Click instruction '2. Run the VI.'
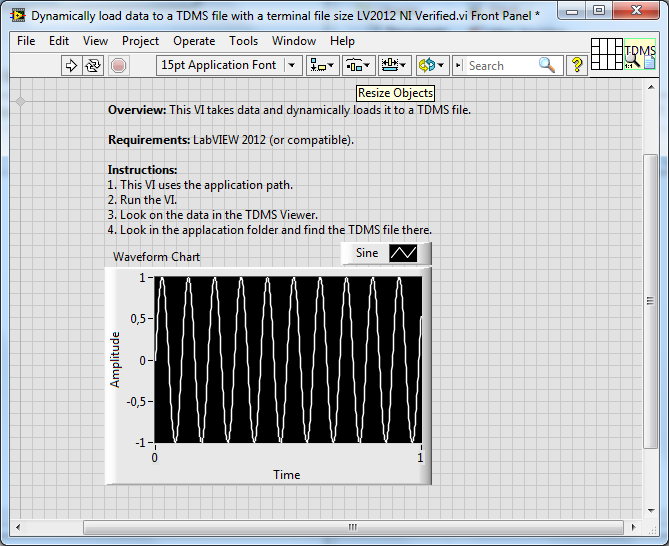Image resolution: width=669 pixels, height=546 pixels. (142, 200)
